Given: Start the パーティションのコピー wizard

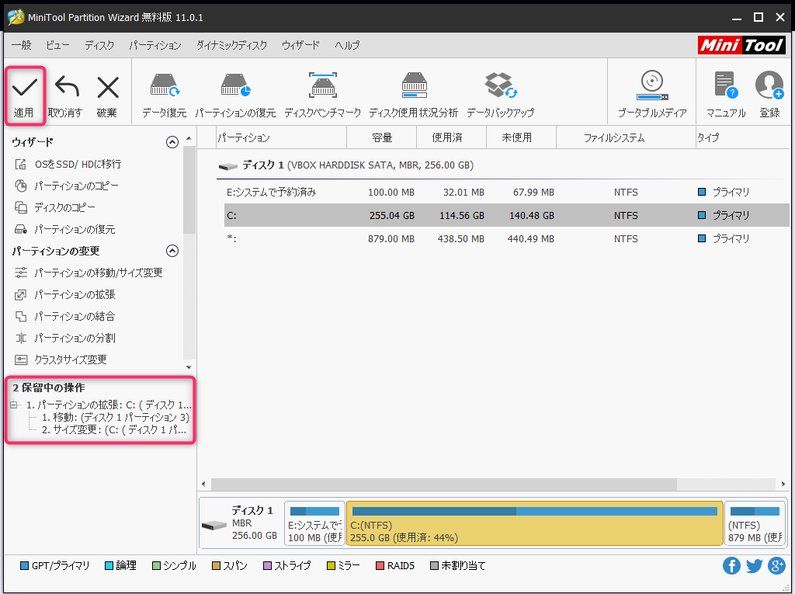Looking at the screenshot, I should [x=66, y=186].
